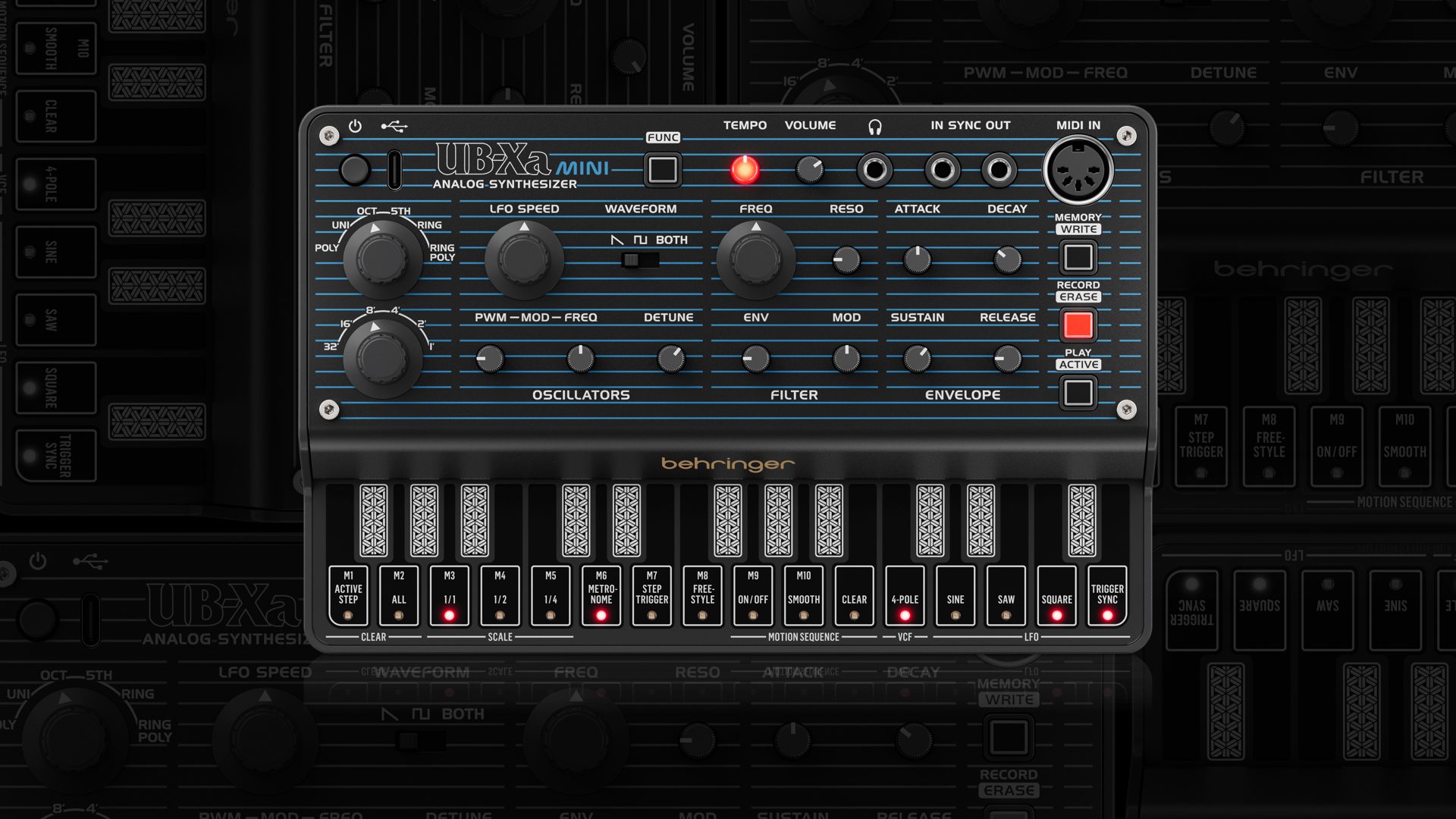The image size is (1456, 819).
Task: Click the Volume knob
Action: click(x=809, y=170)
